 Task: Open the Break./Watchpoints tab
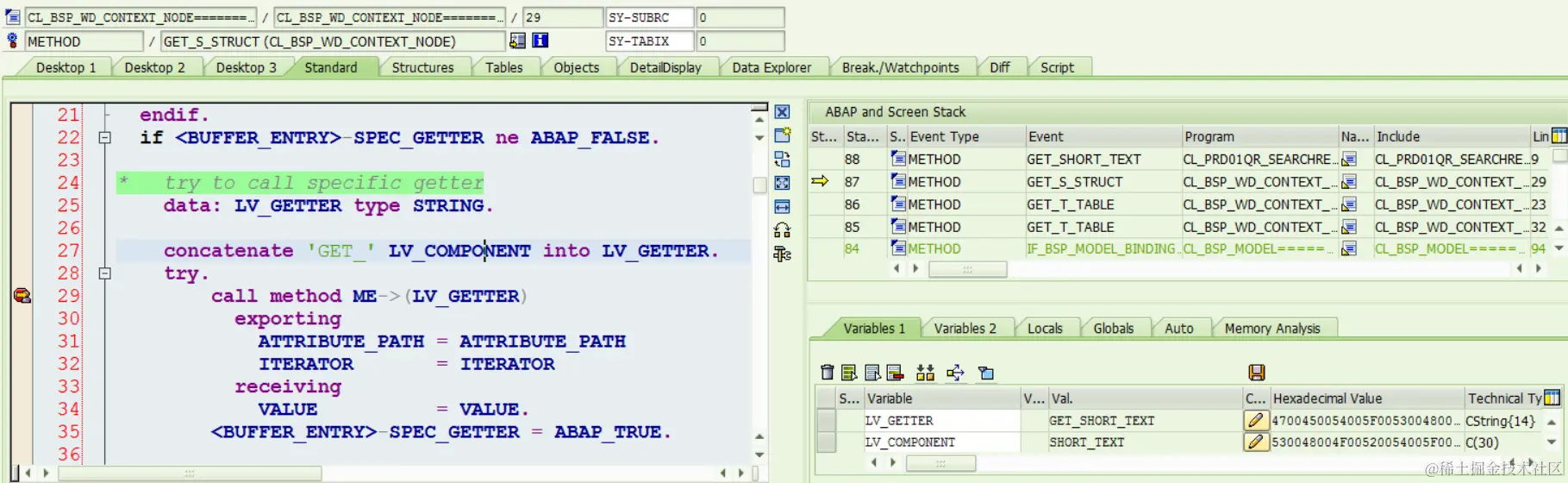point(900,67)
